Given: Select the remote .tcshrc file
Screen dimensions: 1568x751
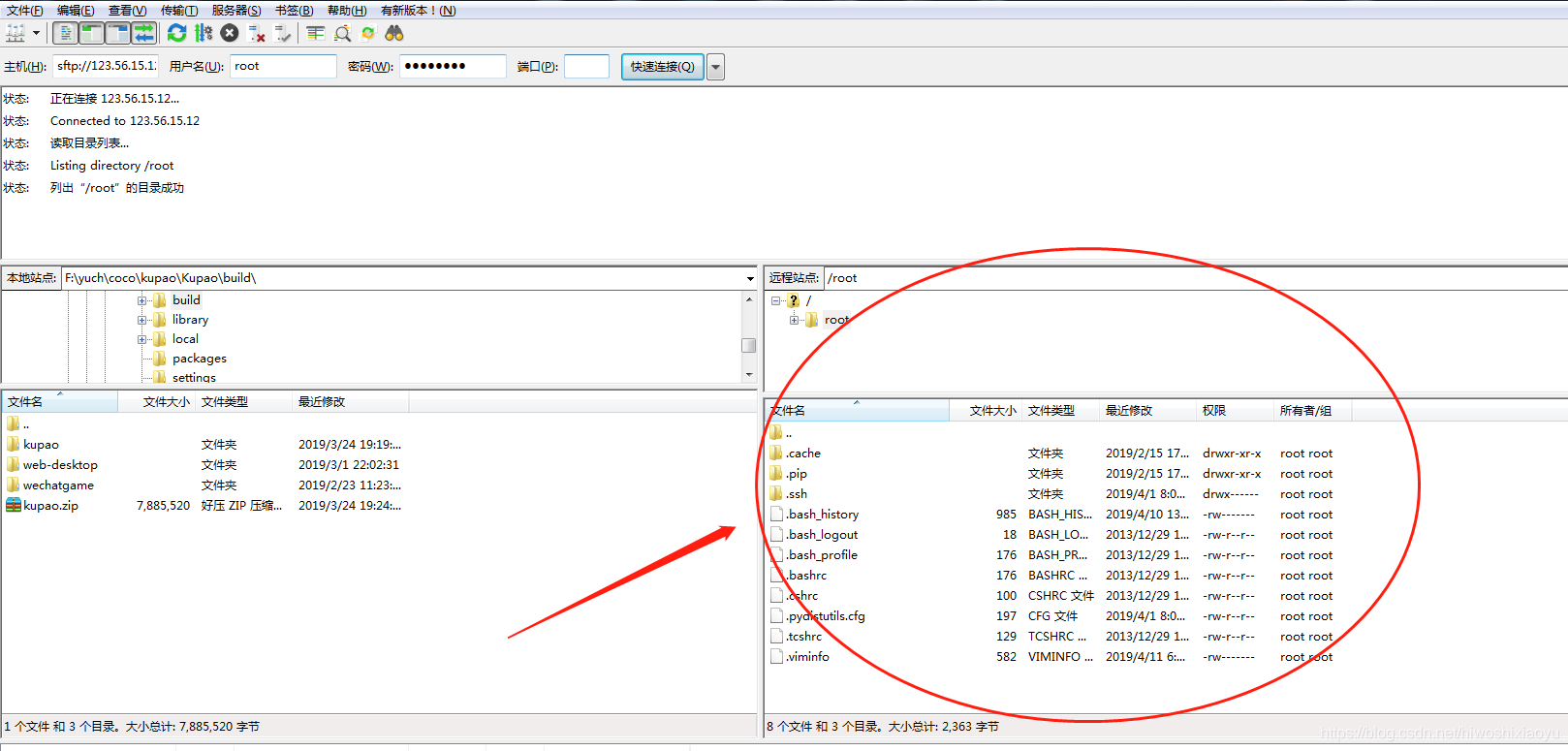Looking at the screenshot, I should click(803, 637).
